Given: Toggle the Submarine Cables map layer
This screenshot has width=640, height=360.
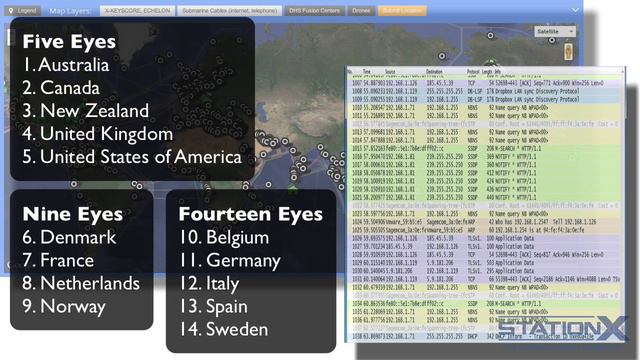Looking at the screenshot, I should tap(229, 11).
